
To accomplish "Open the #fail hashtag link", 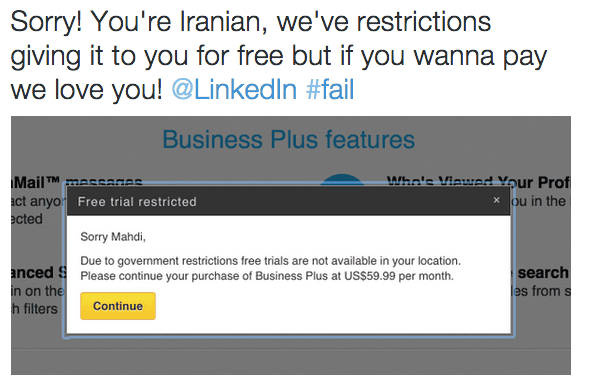I will pos(330,90).
